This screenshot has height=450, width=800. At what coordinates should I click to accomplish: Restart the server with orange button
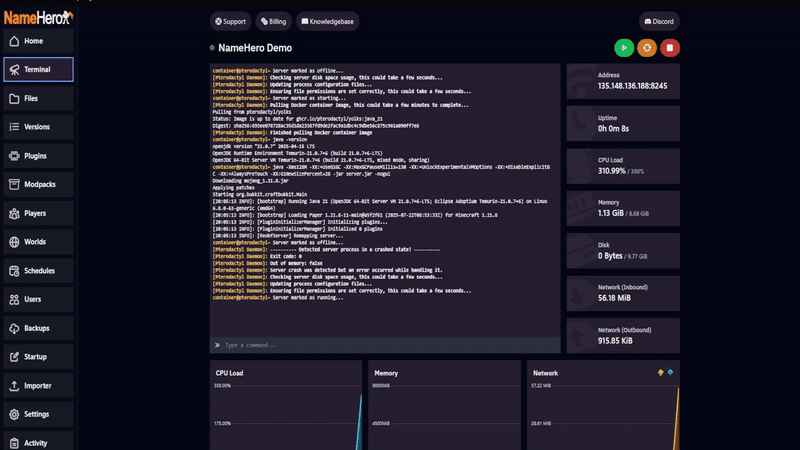pos(647,48)
